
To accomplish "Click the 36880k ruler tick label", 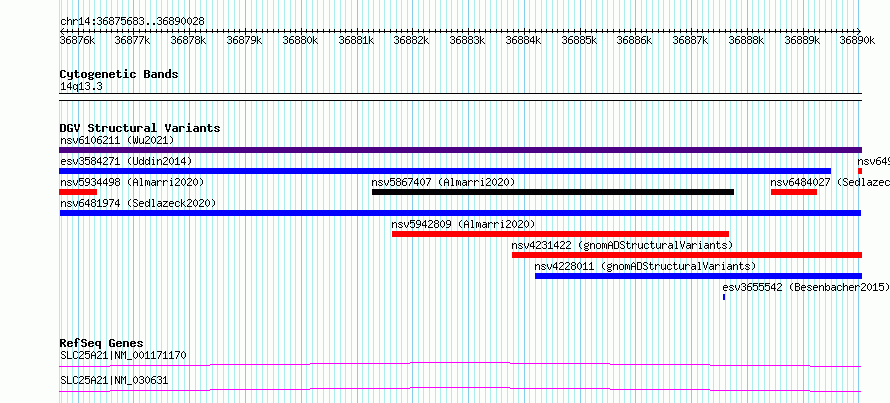I will (300, 40).
